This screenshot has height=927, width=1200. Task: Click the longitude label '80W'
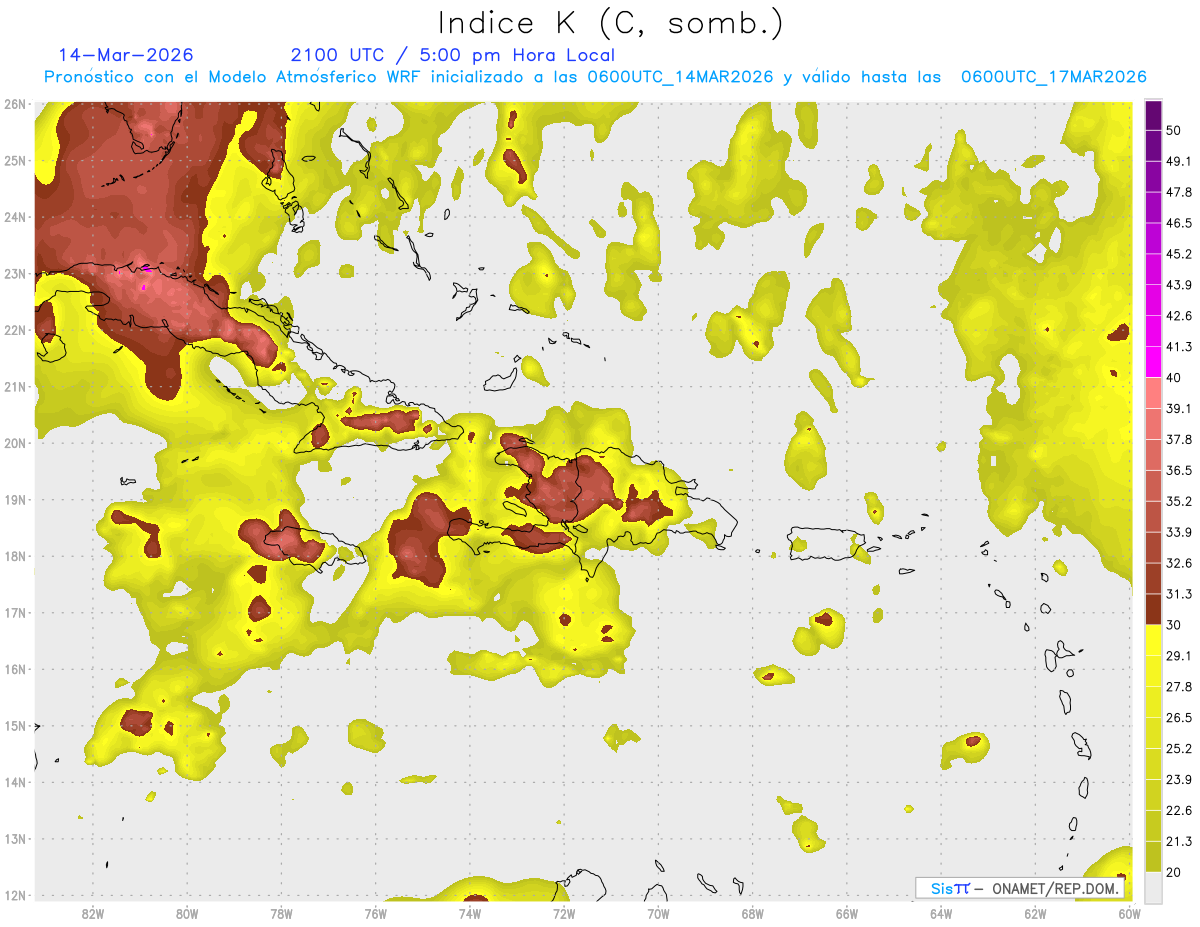[x=186, y=914]
